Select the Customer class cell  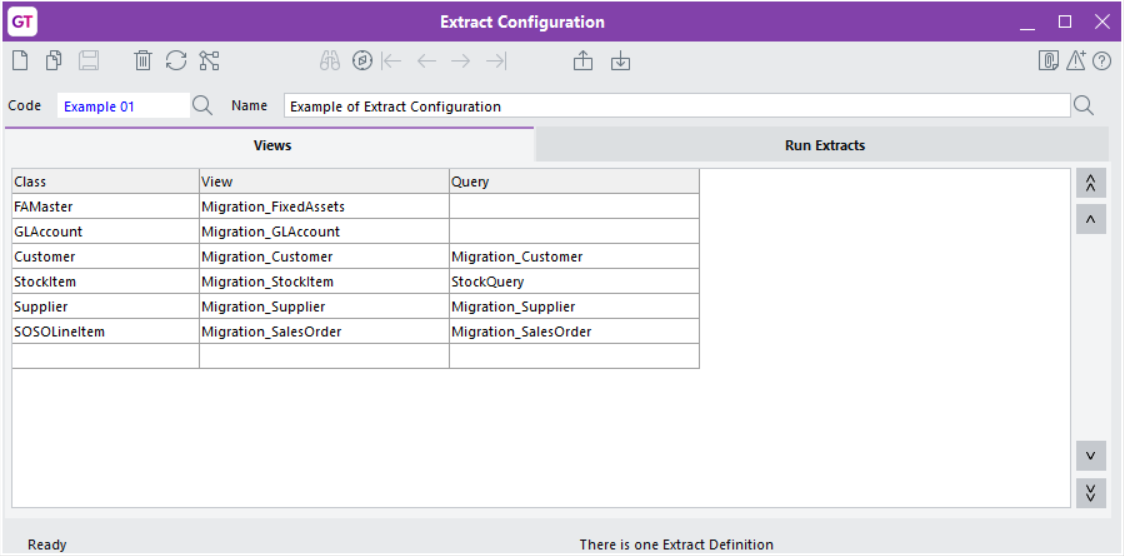(x=105, y=257)
